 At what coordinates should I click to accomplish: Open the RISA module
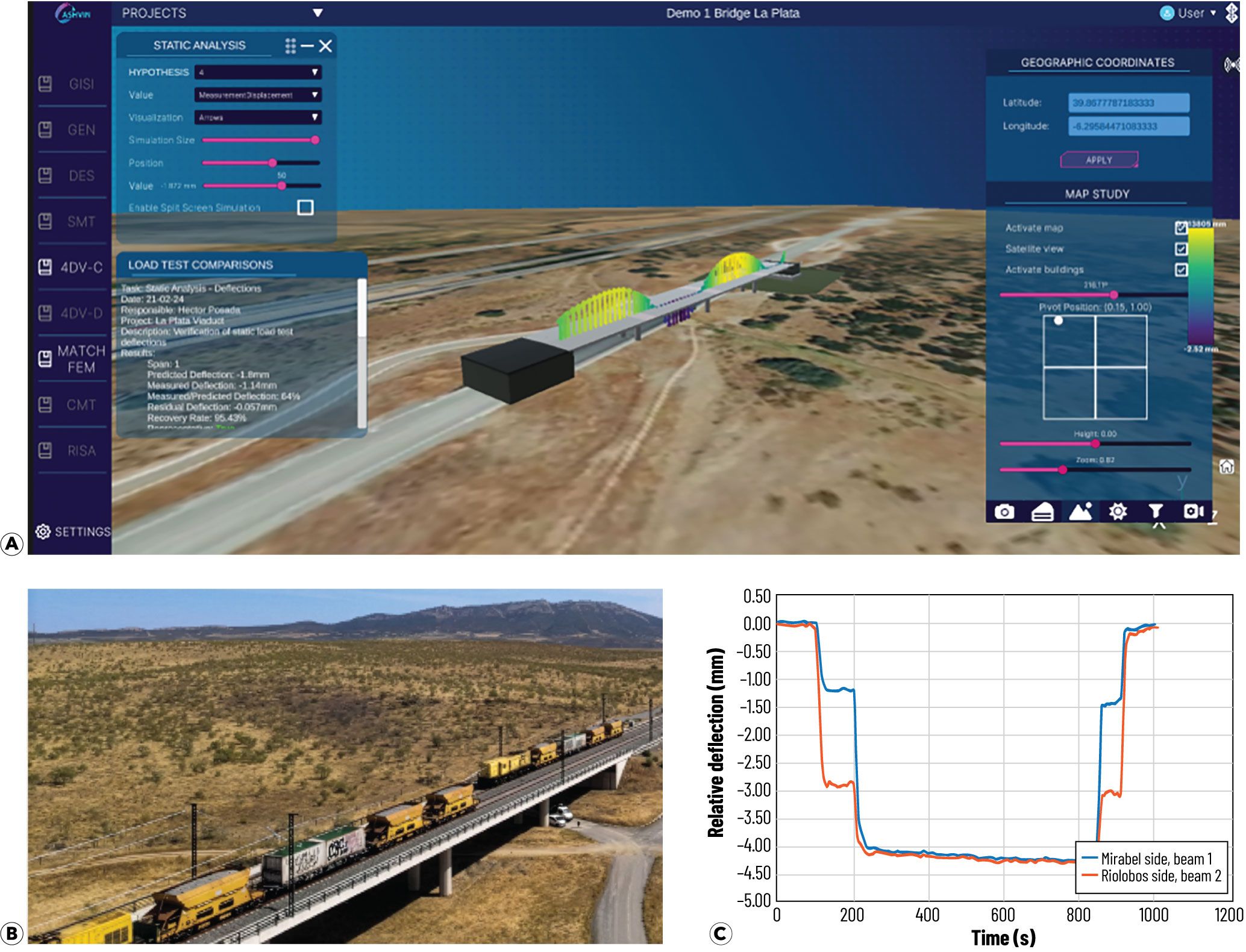[x=81, y=451]
